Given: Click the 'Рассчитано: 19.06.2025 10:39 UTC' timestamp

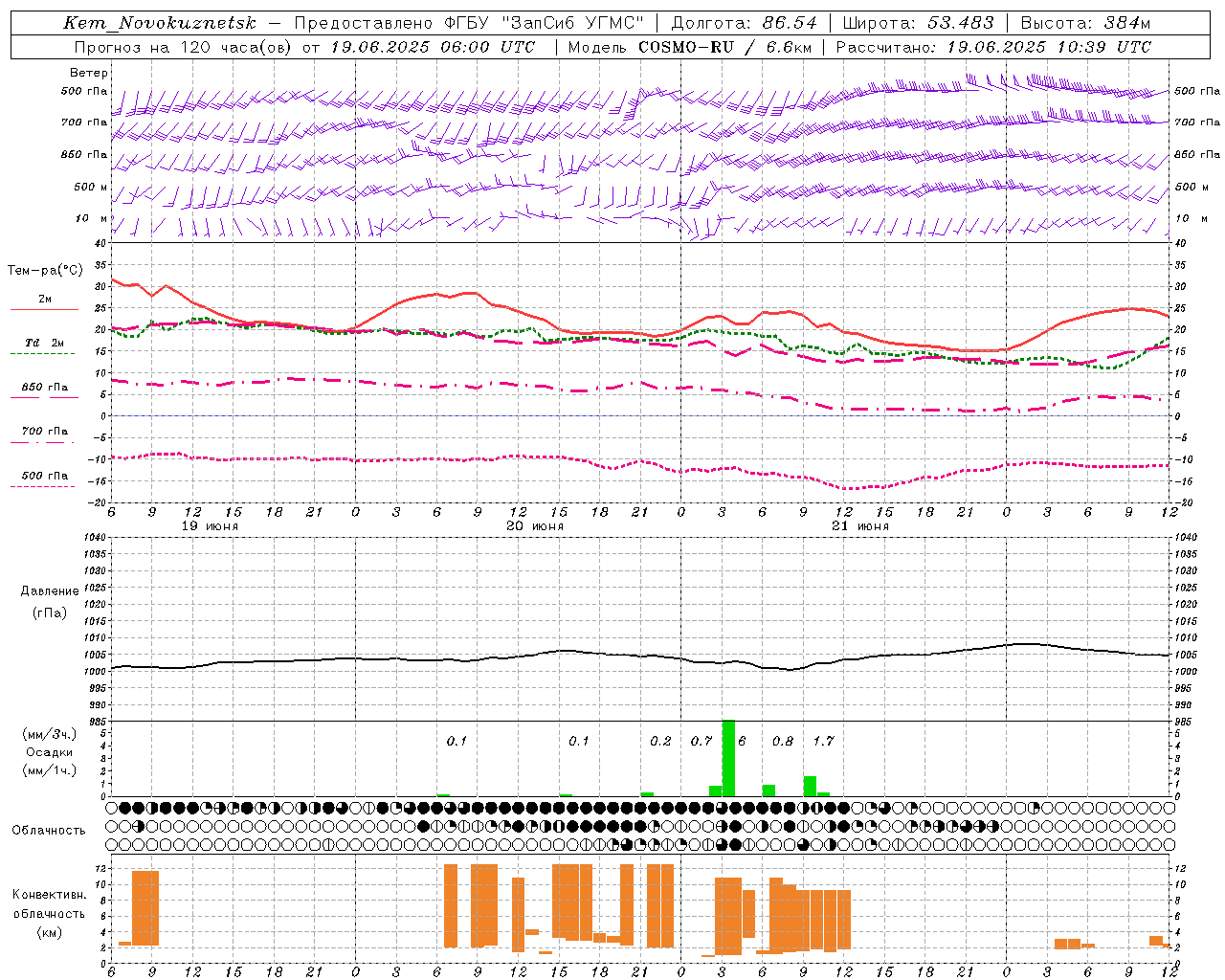Looking at the screenshot, I should (x=993, y=47).
